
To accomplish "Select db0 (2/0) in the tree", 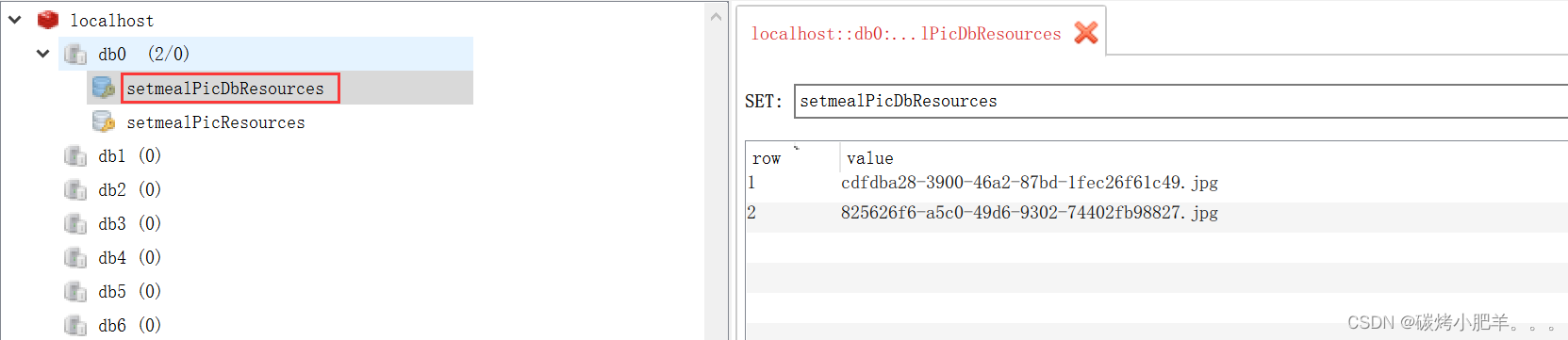I will click(144, 54).
